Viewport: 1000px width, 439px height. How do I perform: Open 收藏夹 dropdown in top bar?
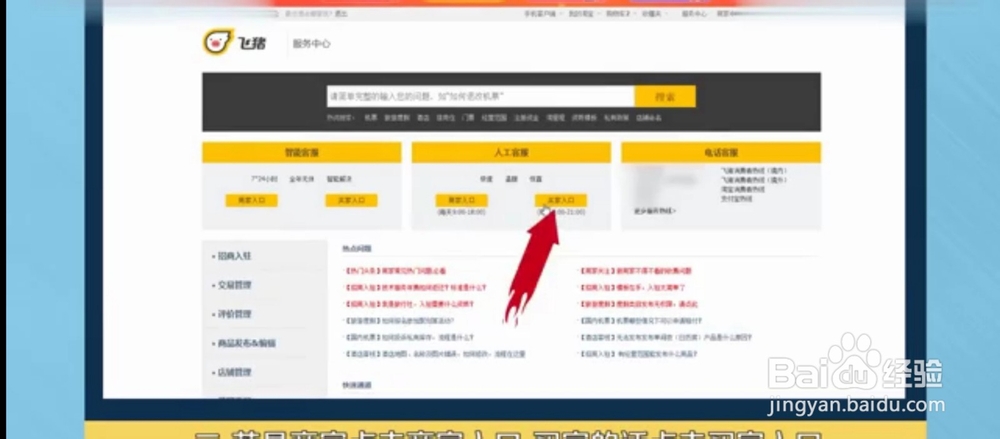(x=653, y=13)
